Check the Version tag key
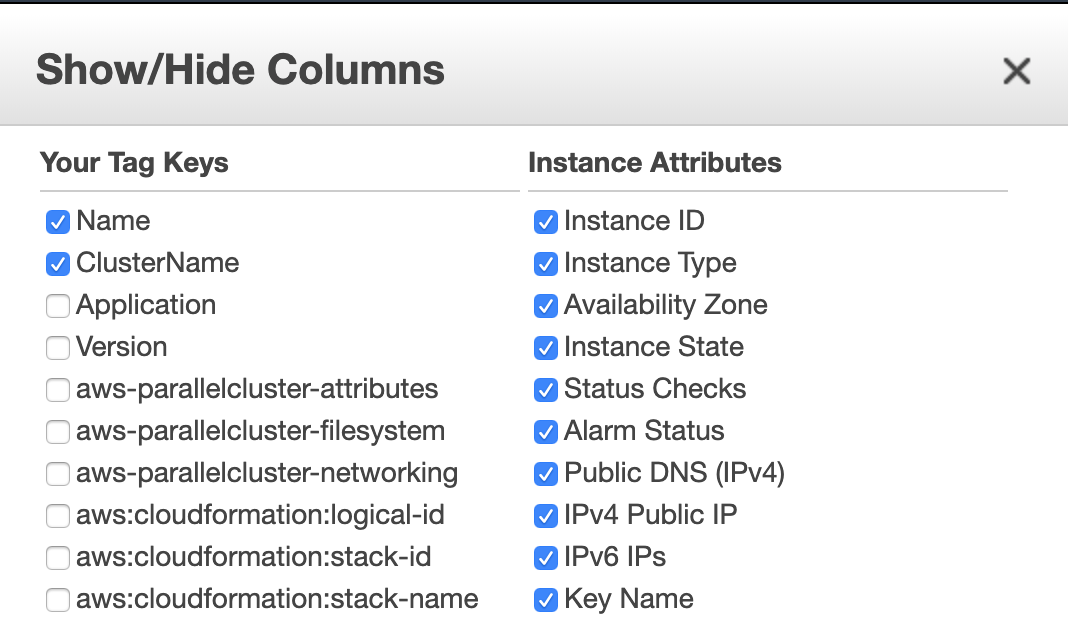This screenshot has width=1068, height=618. [57, 348]
